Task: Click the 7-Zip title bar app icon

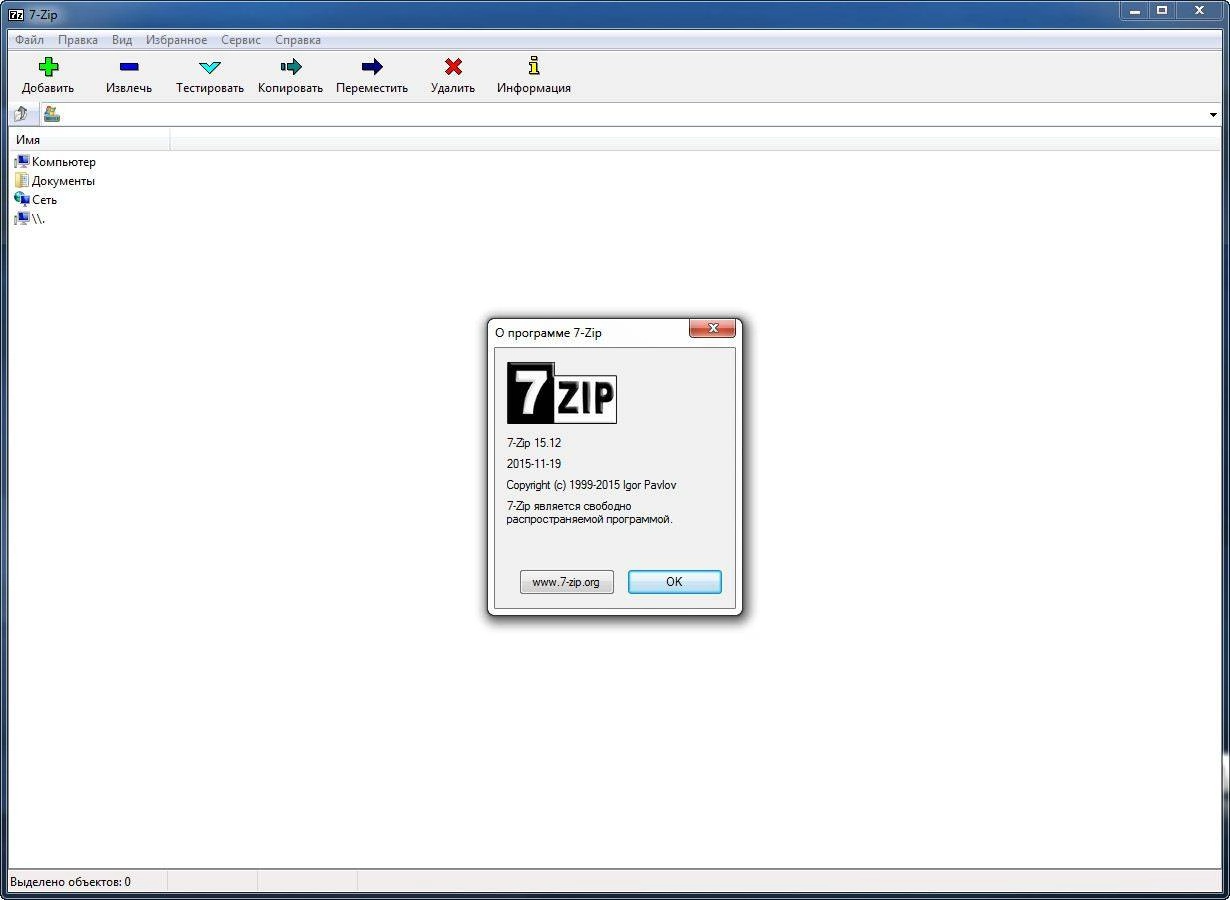Action: [16, 14]
